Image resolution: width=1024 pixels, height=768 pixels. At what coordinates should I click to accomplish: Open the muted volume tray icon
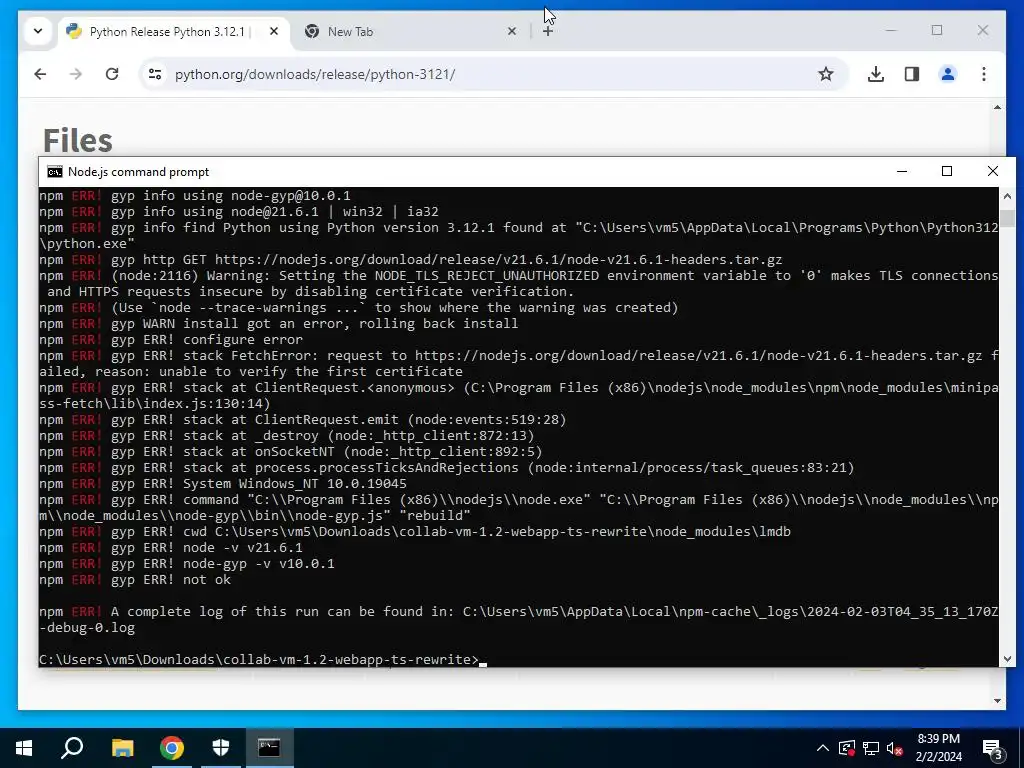pos(894,748)
